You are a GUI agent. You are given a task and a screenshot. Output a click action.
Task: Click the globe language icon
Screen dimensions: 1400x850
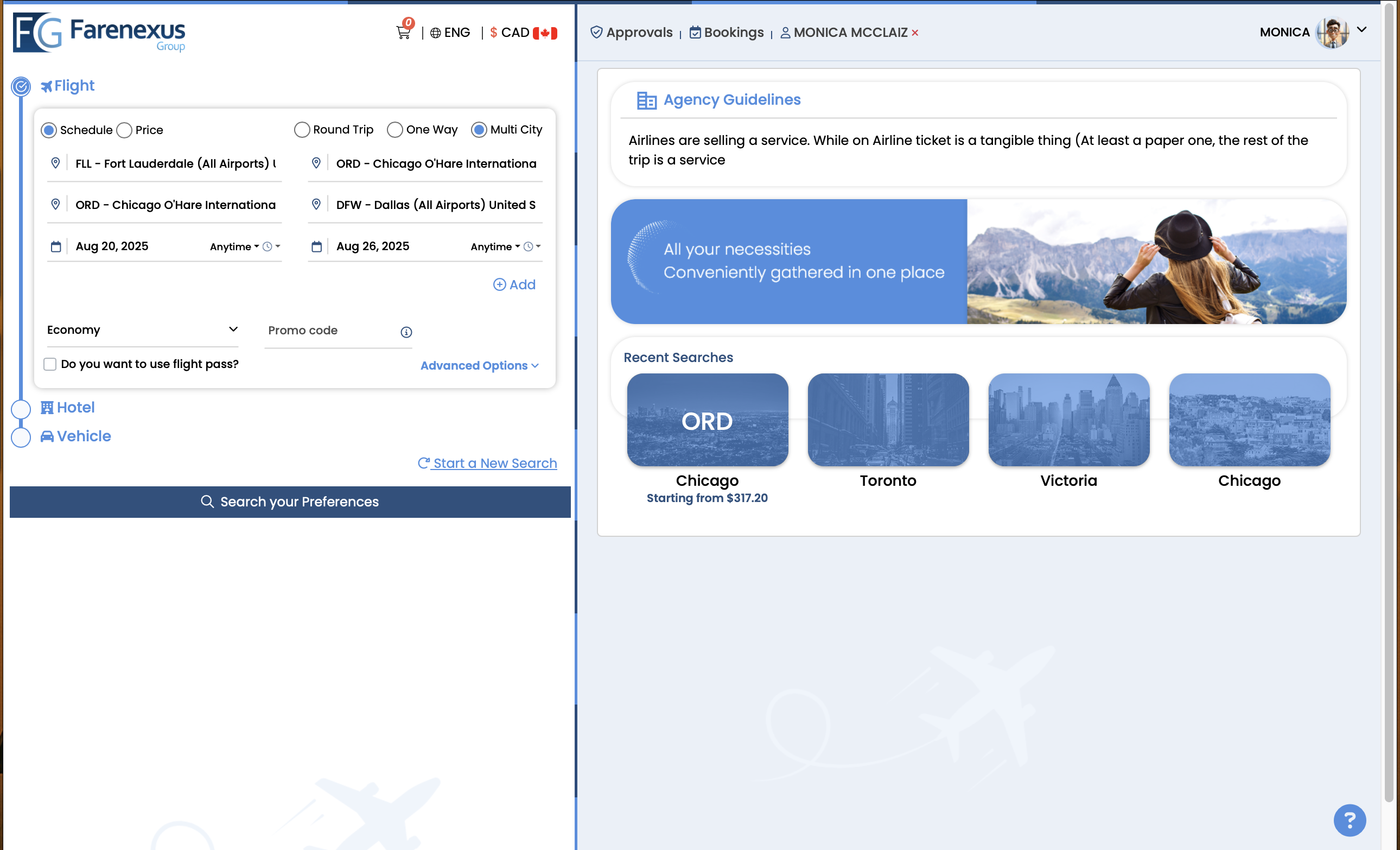tap(435, 33)
